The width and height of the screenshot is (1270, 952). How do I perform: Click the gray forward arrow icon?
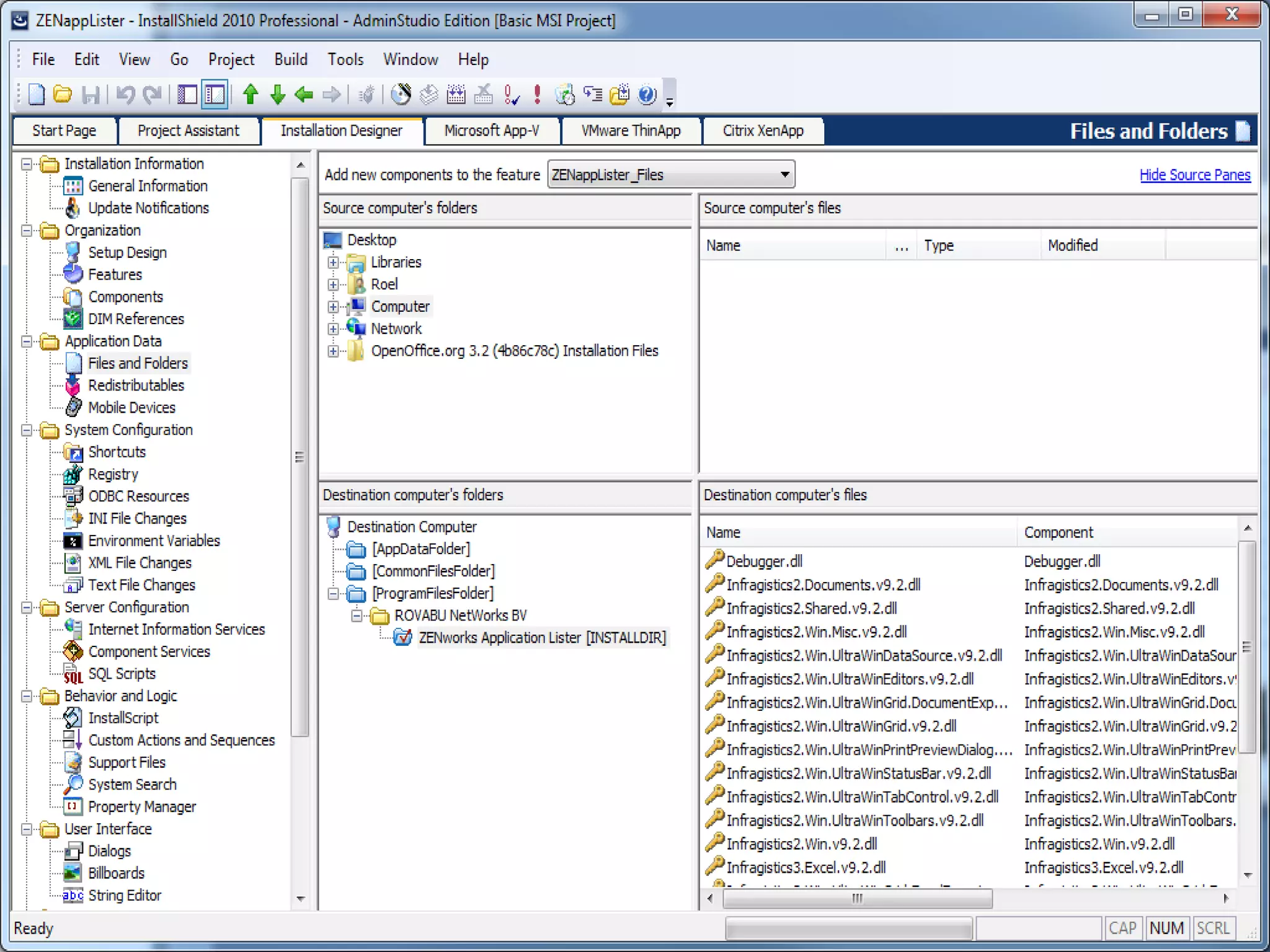pos(332,94)
